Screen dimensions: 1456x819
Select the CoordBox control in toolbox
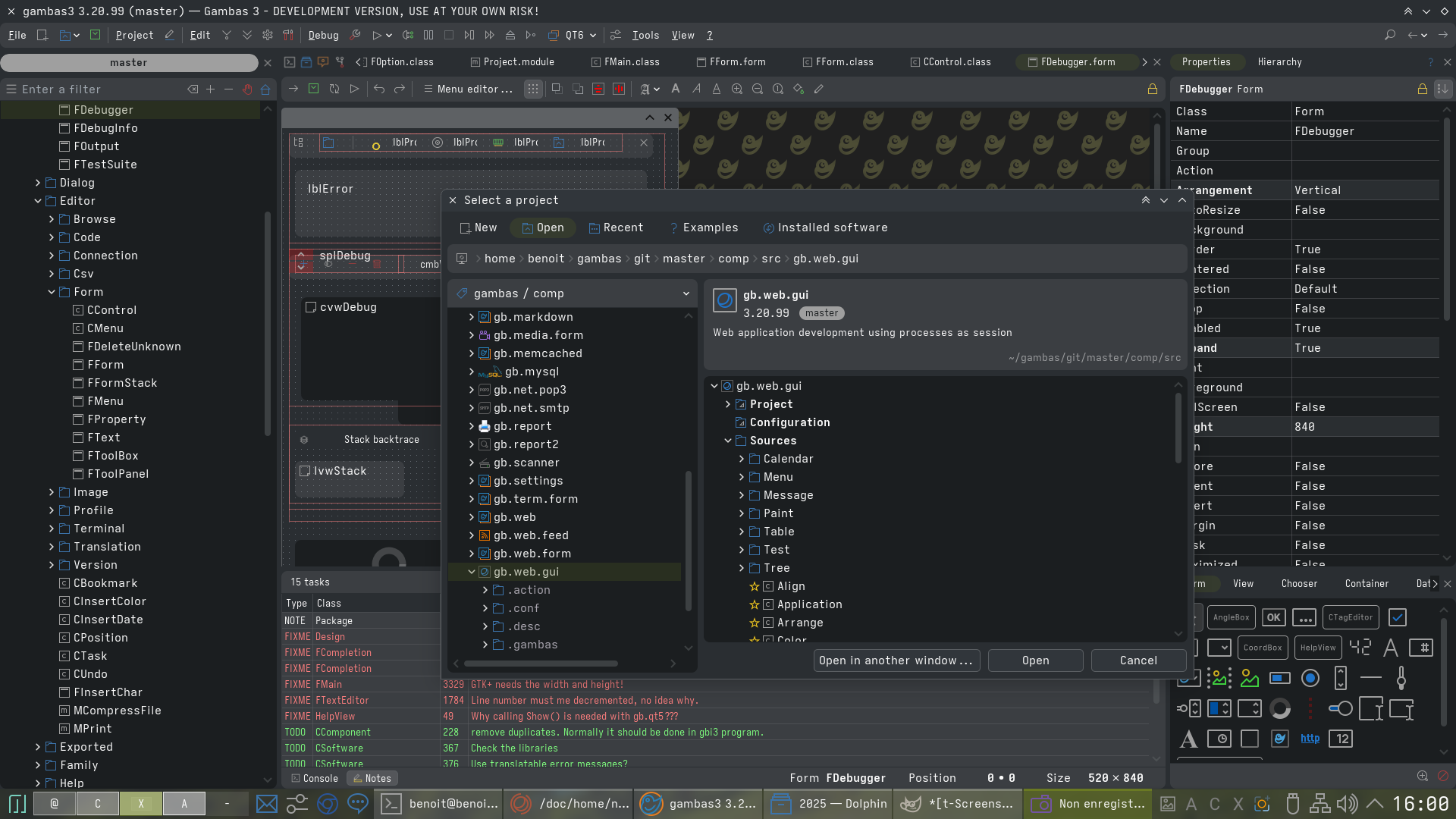[1263, 648]
